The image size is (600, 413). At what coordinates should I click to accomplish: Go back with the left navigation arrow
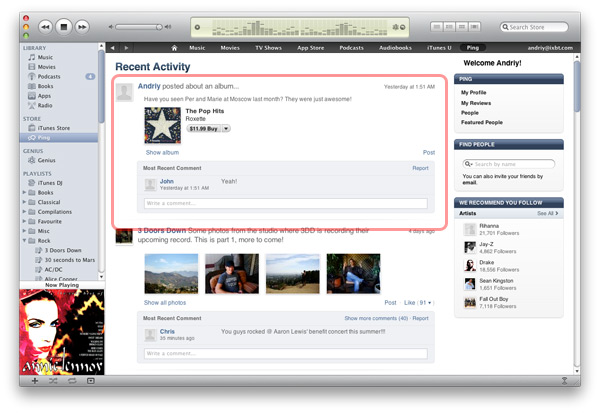(112, 48)
